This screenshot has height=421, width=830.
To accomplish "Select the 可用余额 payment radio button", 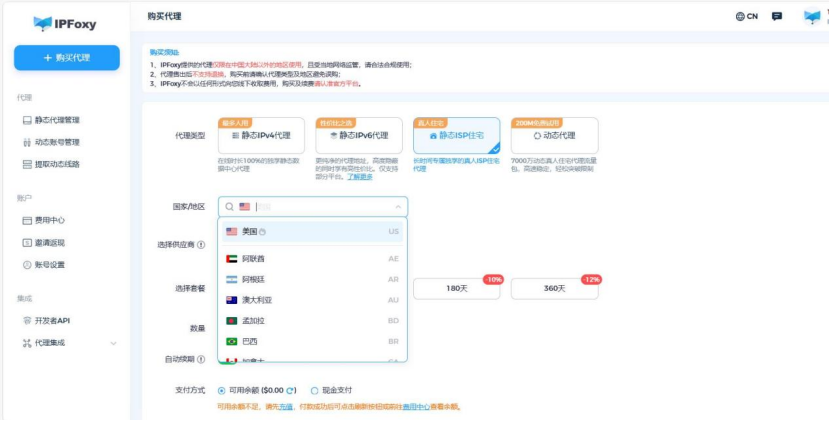I will click(222, 390).
